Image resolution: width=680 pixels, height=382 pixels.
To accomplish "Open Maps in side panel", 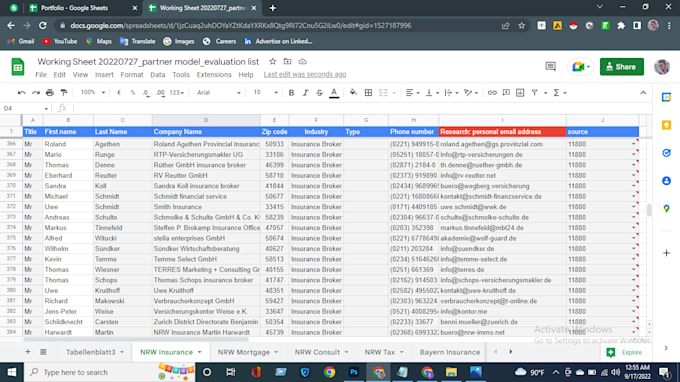I will pos(667,208).
